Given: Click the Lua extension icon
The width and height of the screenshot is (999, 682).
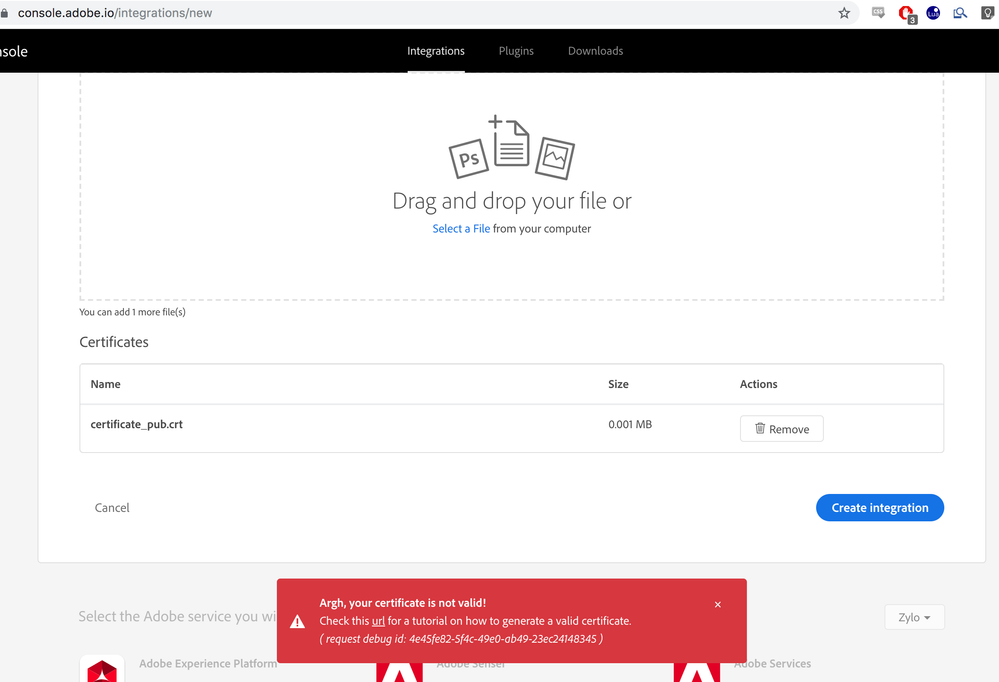Looking at the screenshot, I should (933, 13).
